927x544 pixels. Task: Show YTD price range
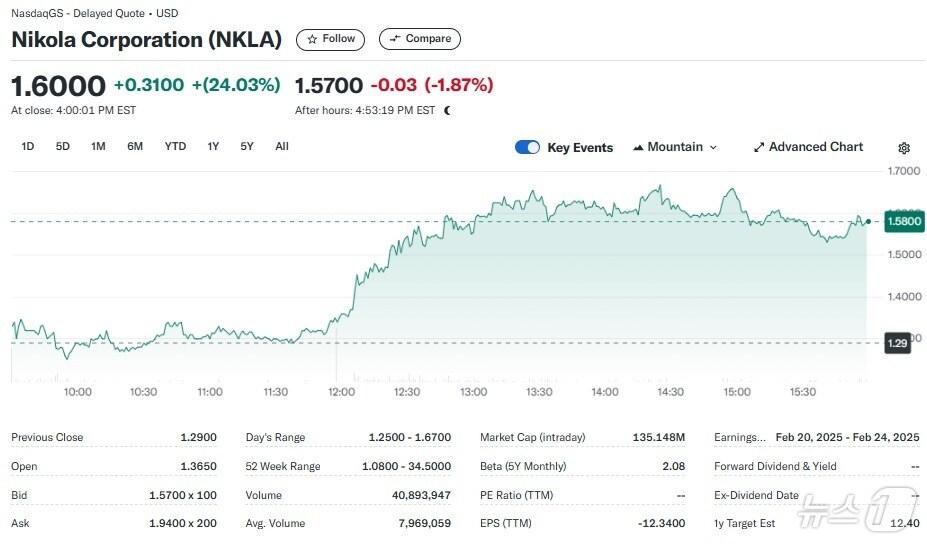click(x=175, y=146)
